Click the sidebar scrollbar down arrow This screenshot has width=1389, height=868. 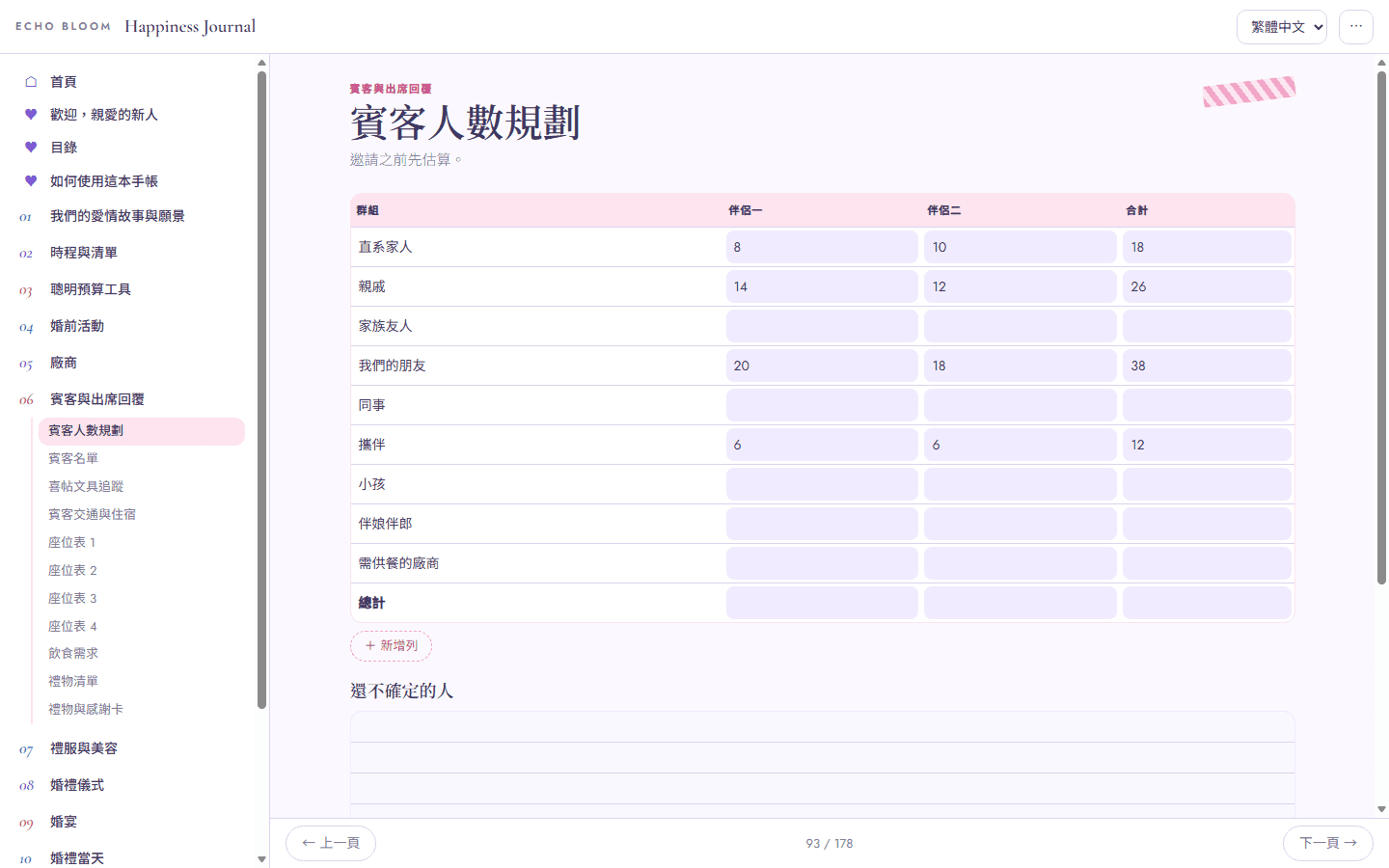(261, 859)
